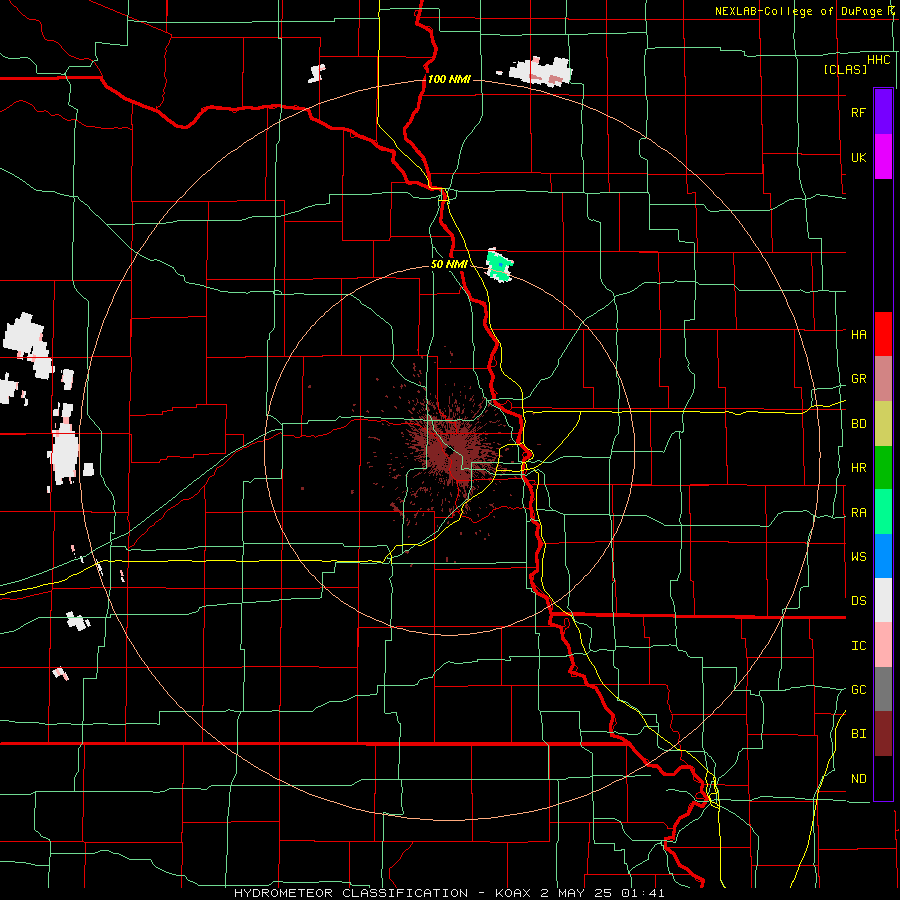
Task: Click the HA legend label
Action: click(858, 334)
